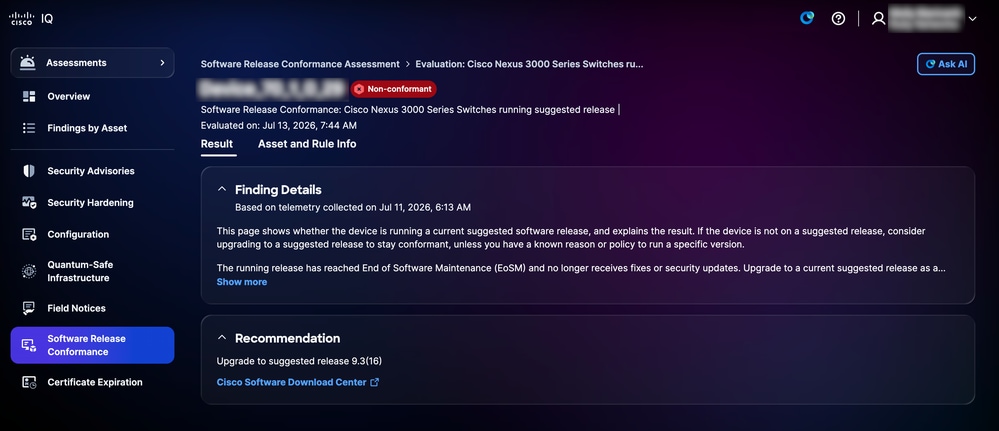The height and width of the screenshot is (431, 999).
Task: Go to Security Advisories
Action: (91, 171)
